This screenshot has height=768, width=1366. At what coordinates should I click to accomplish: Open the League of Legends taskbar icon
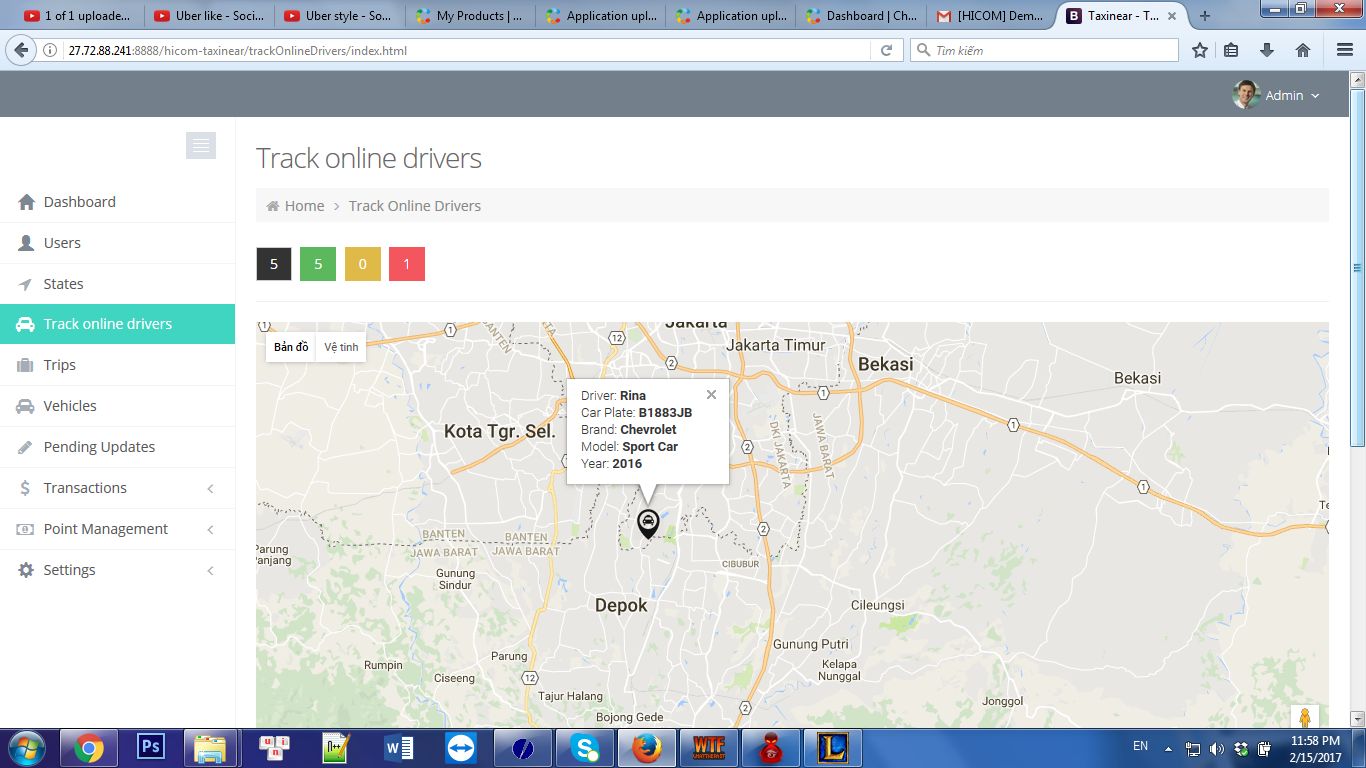click(x=833, y=747)
